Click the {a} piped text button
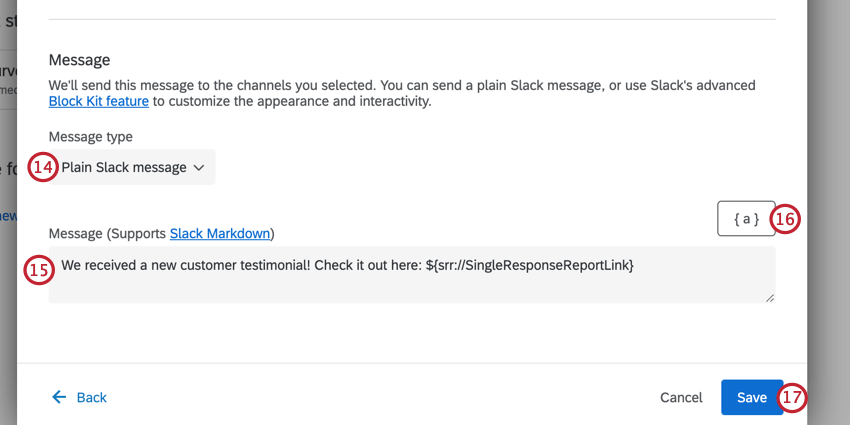 point(746,219)
